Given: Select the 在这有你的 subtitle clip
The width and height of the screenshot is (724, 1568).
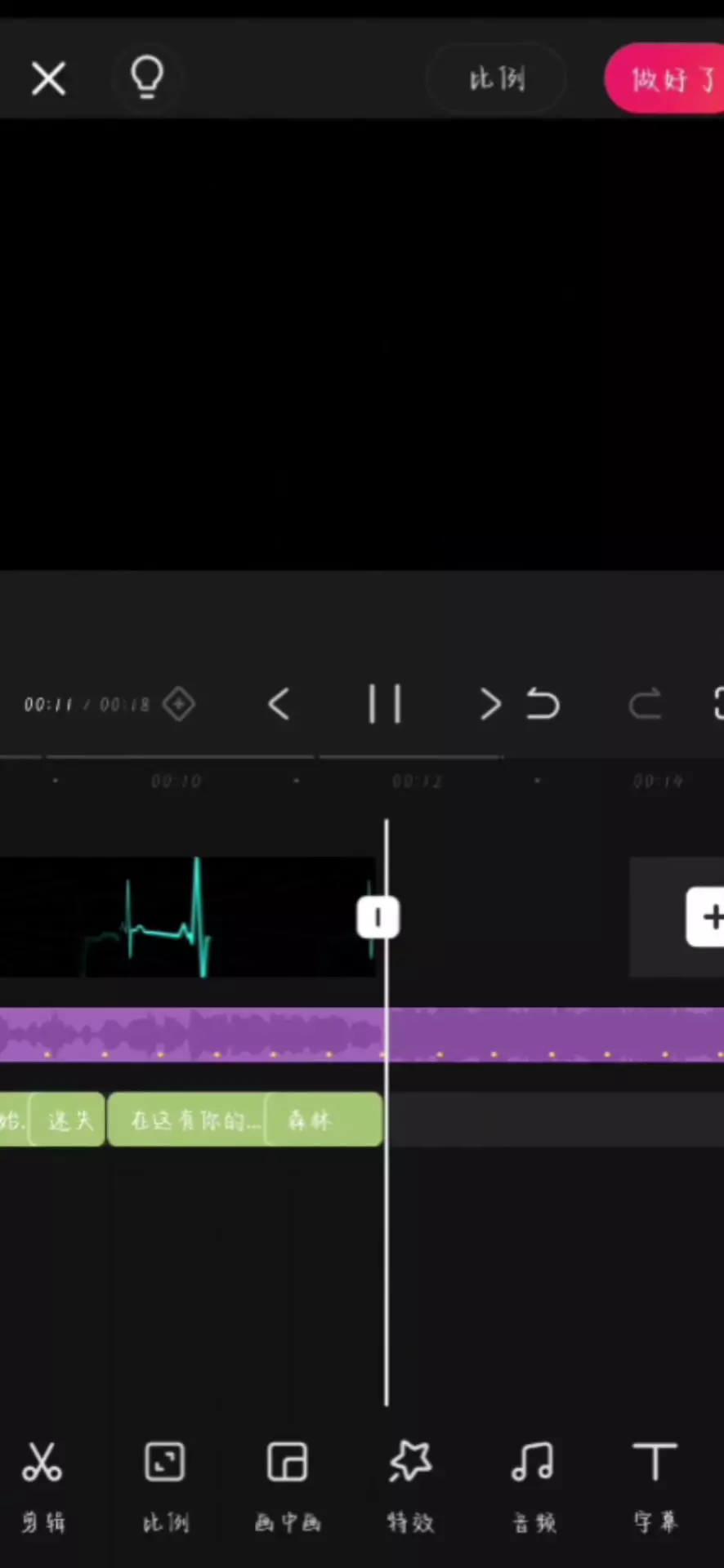Looking at the screenshot, I should (x=186, y=1120).
